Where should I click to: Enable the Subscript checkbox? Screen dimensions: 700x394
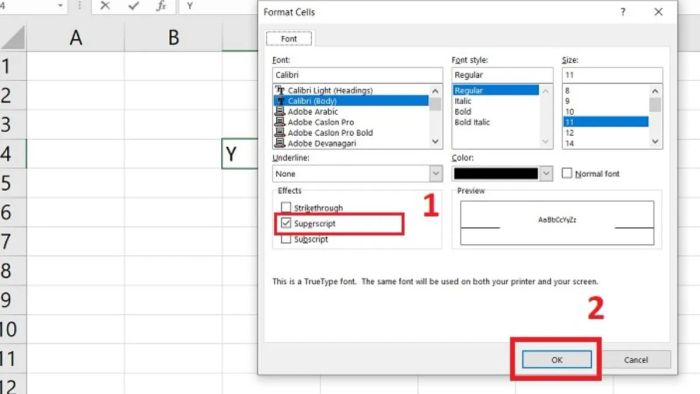point(286,239)
